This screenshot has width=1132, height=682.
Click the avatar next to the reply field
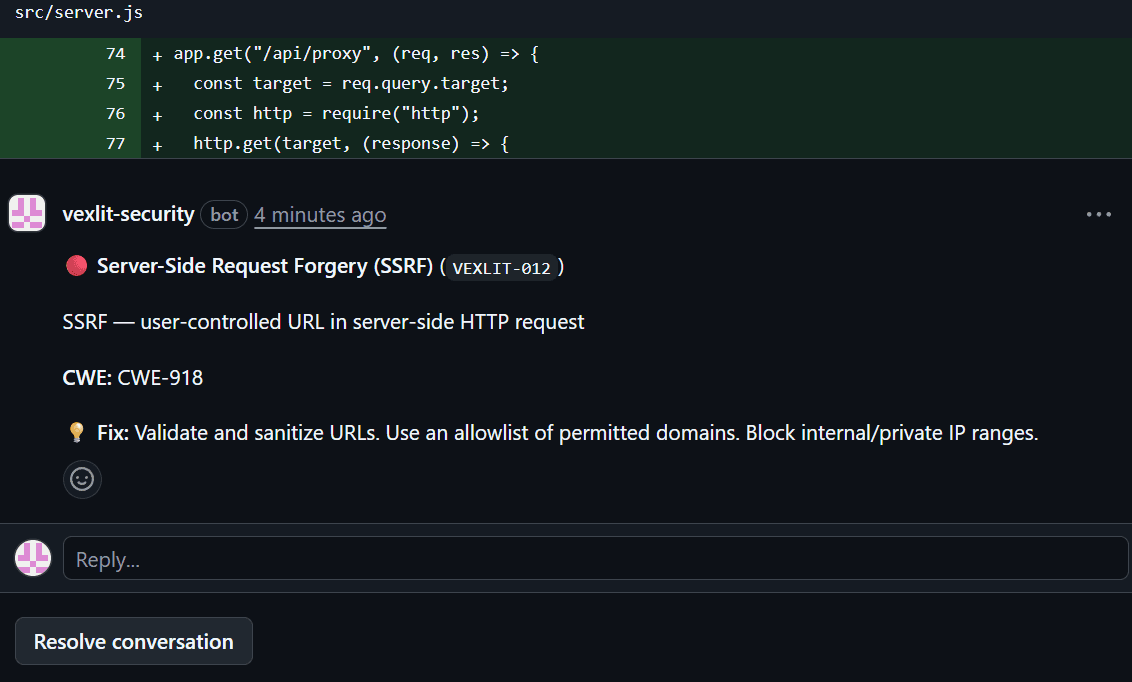pos(33,558)
